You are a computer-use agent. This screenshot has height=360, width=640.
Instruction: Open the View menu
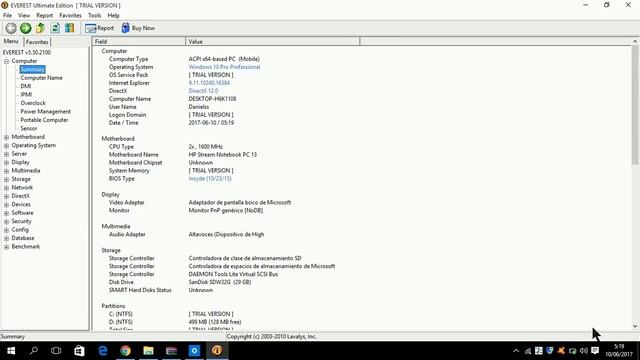(24, 16)
